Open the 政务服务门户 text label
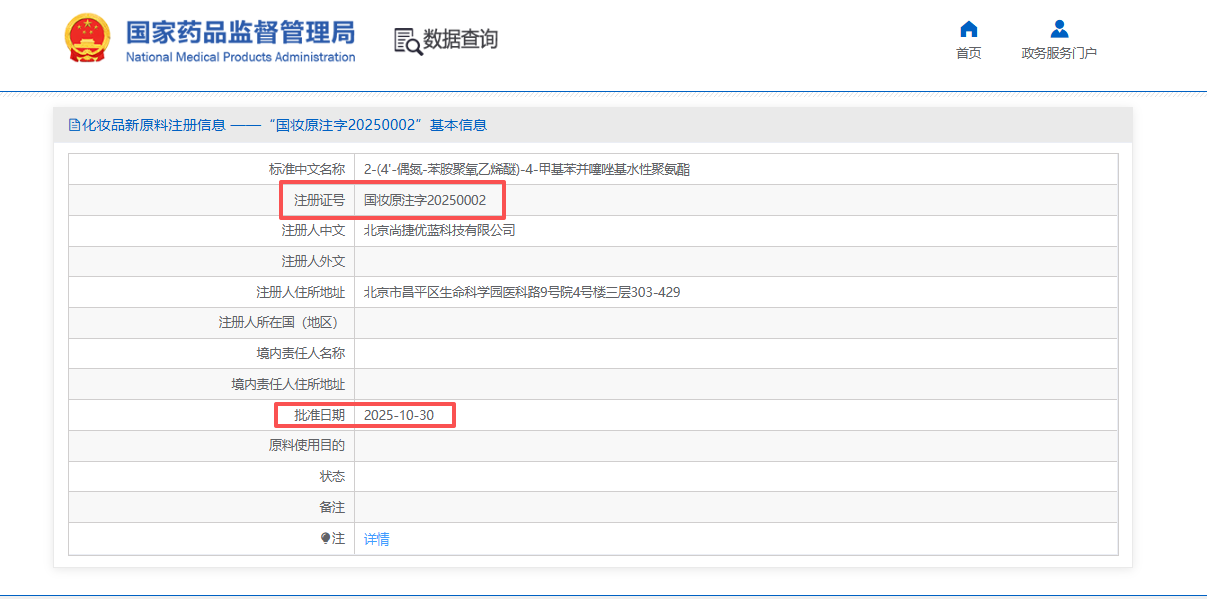1207x599 pixels. tap(1059, 53)
